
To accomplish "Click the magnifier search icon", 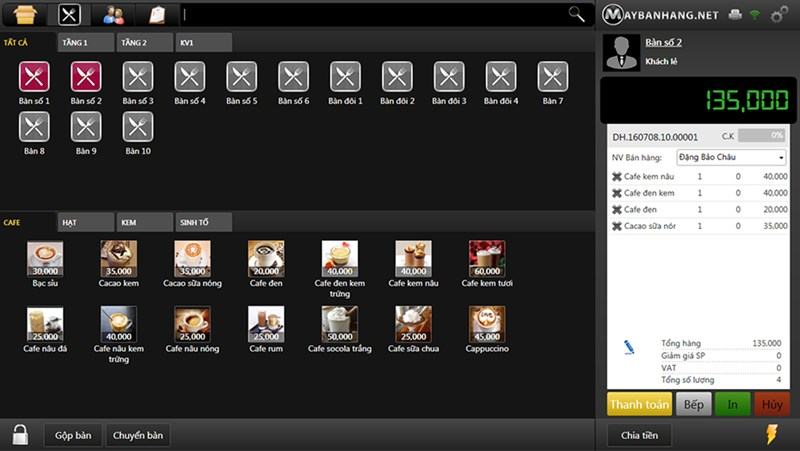I will click(x=576, y=14).
